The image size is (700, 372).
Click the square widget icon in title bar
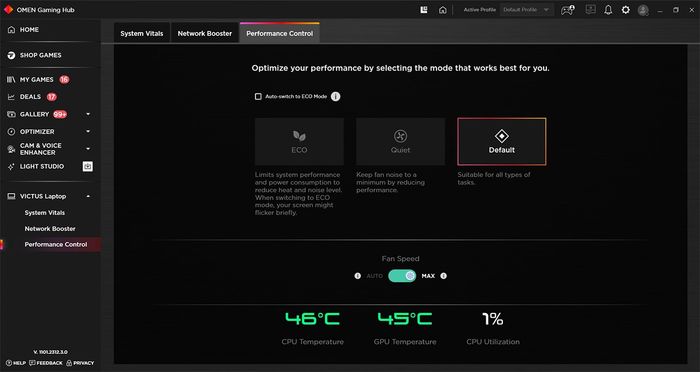tap(424, 10)
